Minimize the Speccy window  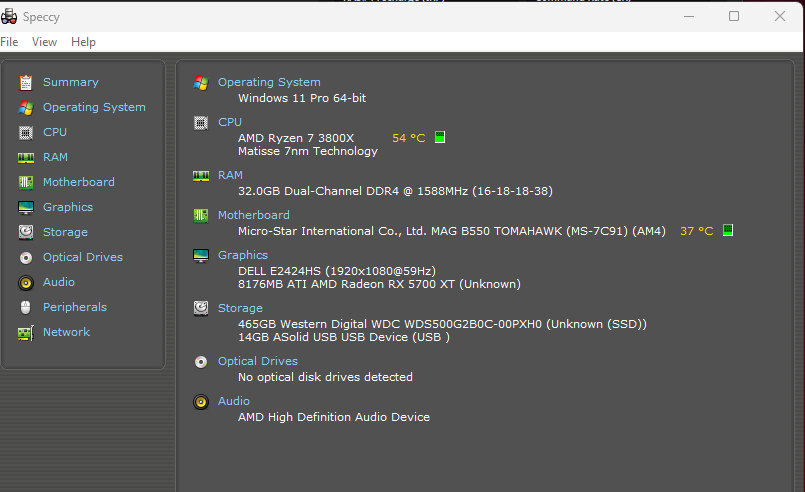(x=688, y=16)
